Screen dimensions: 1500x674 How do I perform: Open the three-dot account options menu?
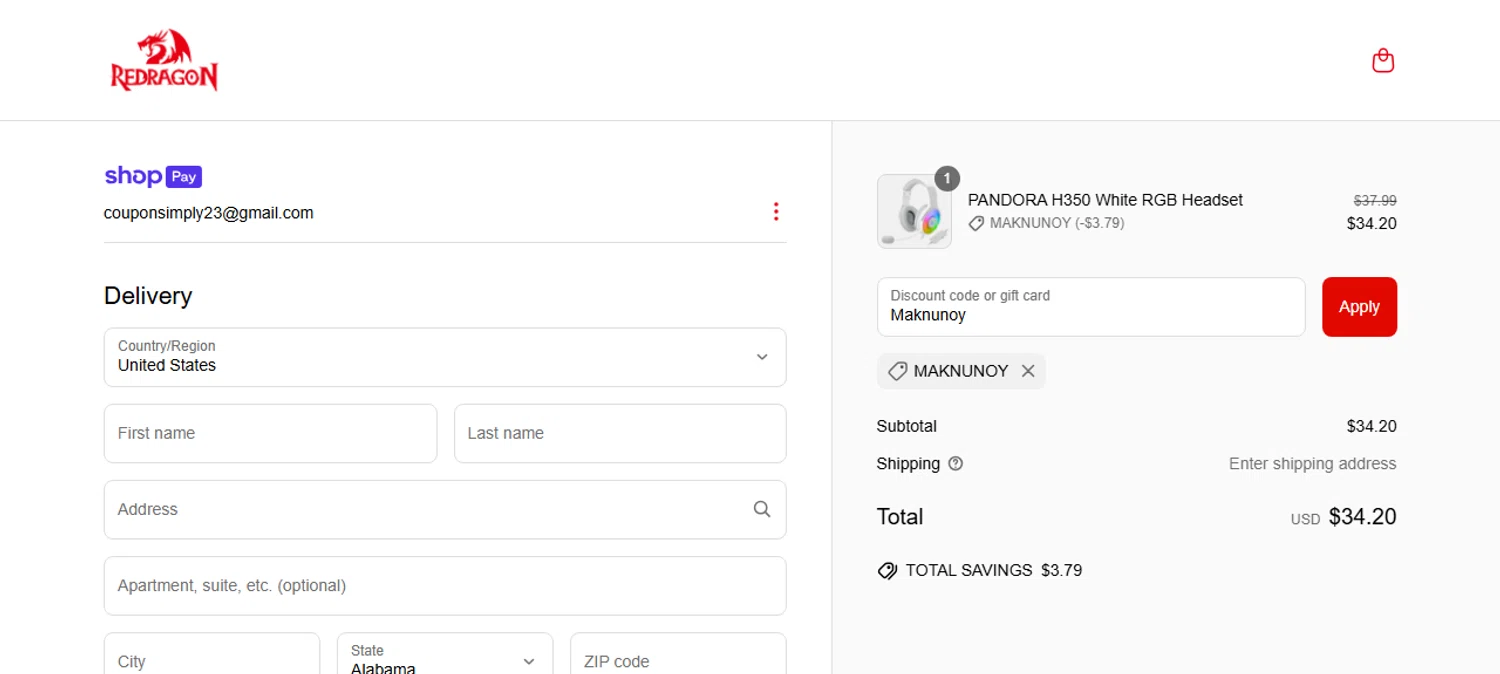tap(775, 212)
